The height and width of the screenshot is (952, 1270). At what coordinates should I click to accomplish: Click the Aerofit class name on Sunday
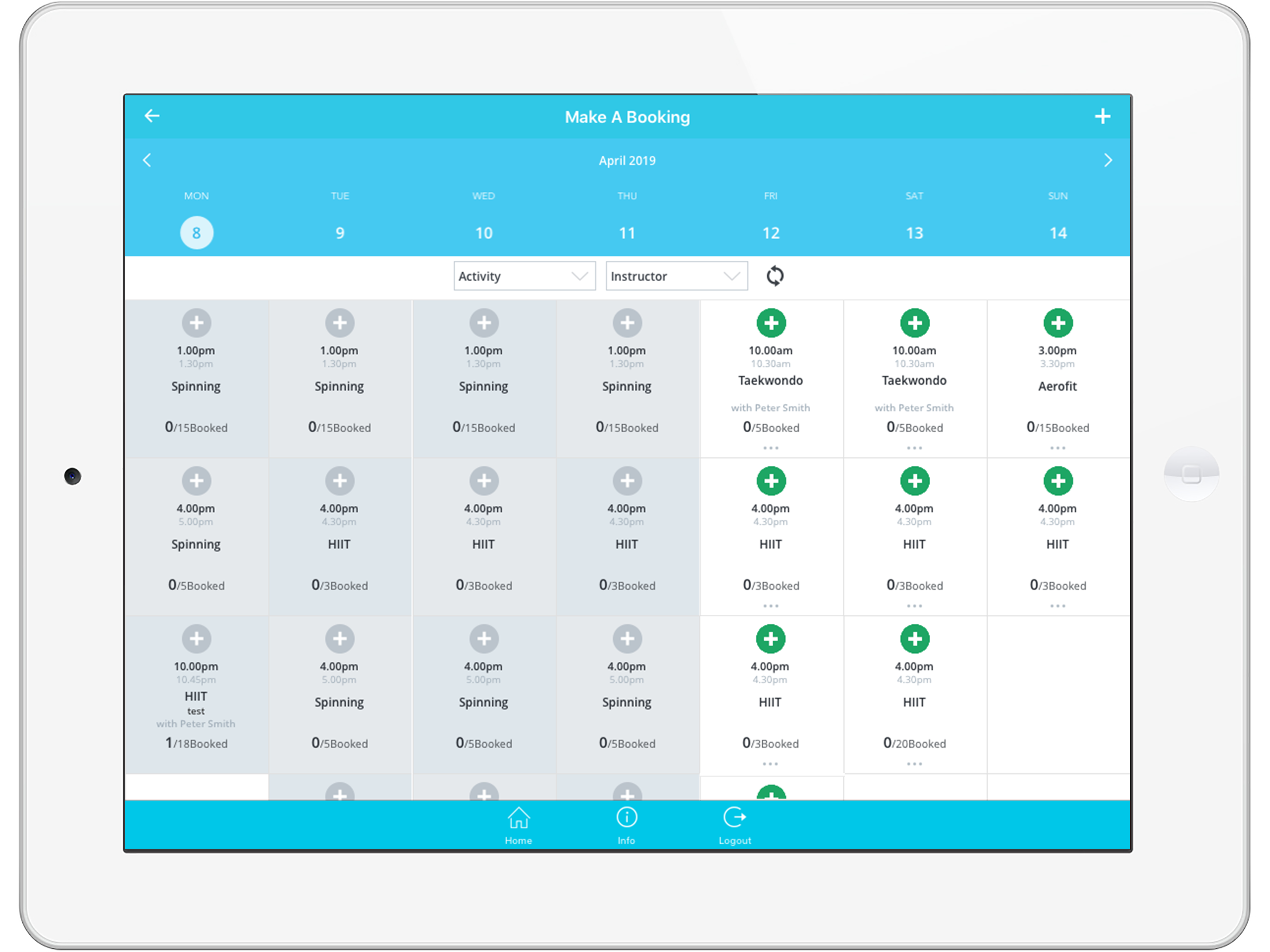coord(1058,386)
